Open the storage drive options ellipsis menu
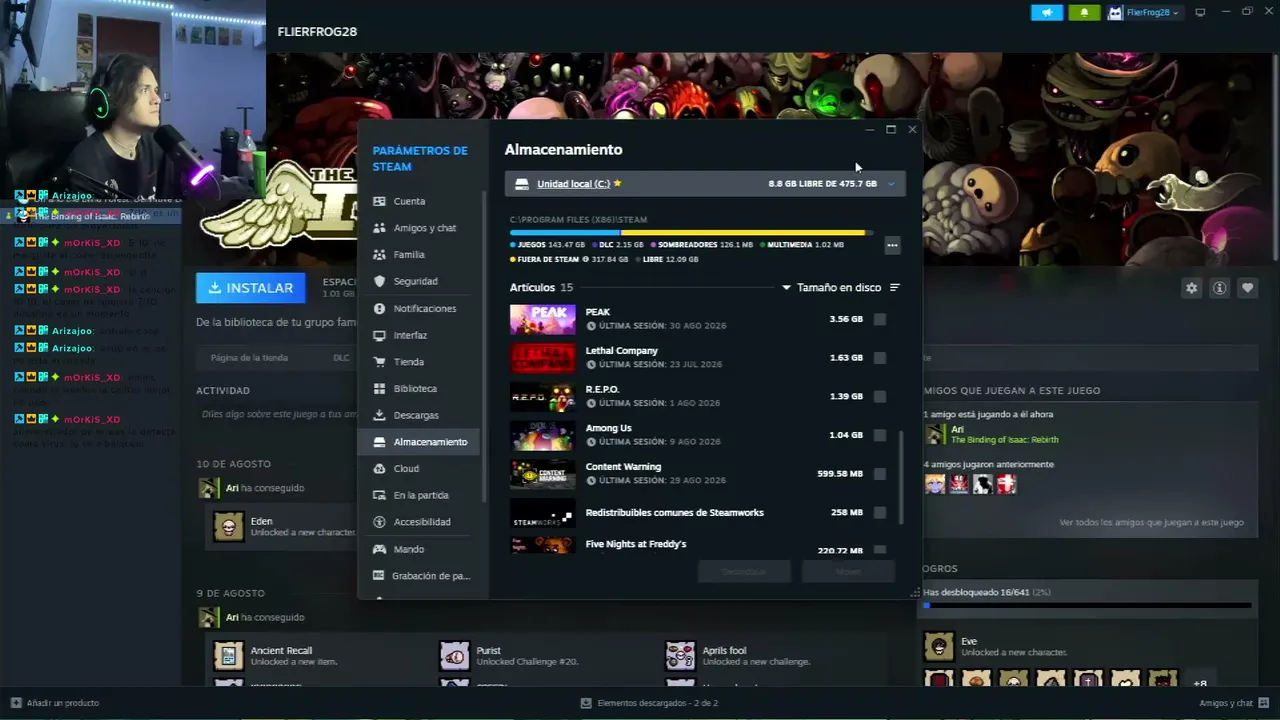Screen dimensions: 1280x720 pyautogui.click(x=892, y=245)
